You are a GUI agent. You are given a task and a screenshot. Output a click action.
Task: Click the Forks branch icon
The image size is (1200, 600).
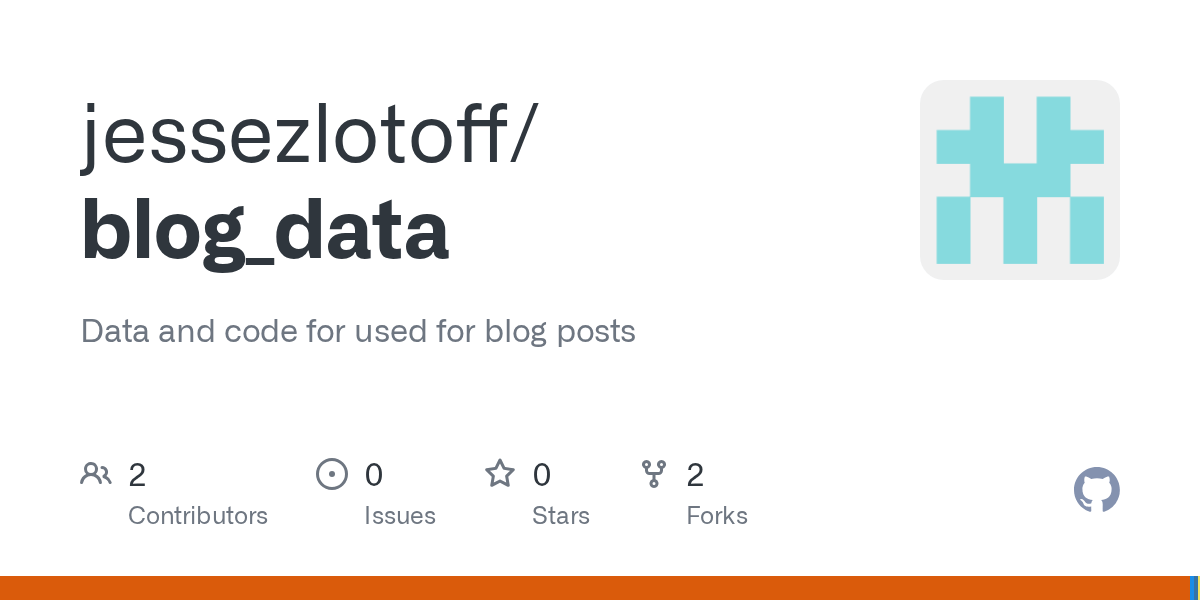[654, 473]
